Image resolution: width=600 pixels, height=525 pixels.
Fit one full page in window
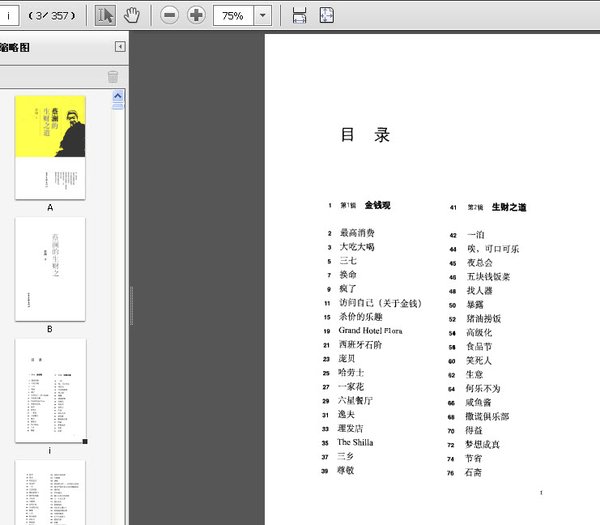[x=327, y=15]
